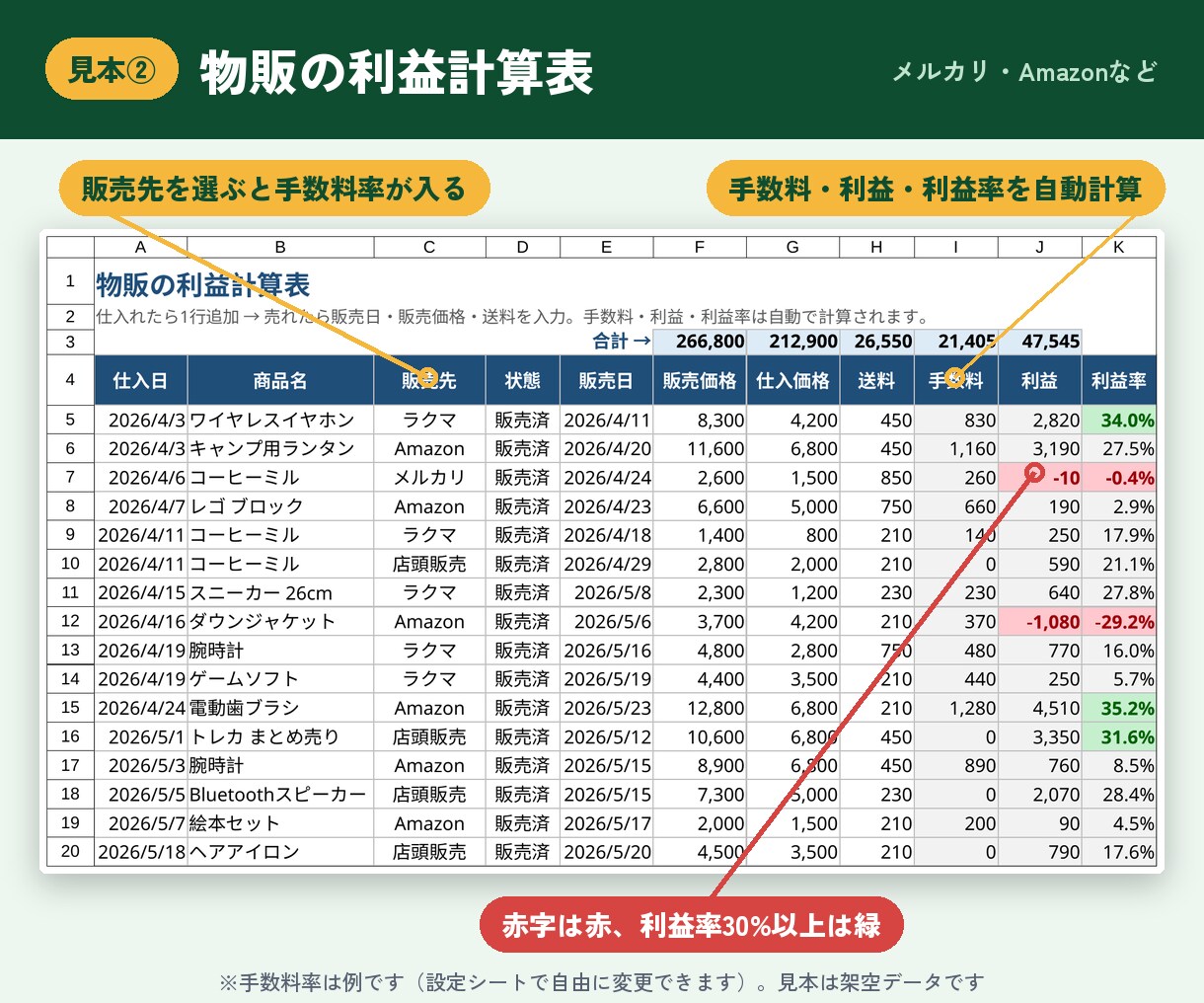This screenshot has height=1003, width=1204.
Task: Click the 送料 header cell
Action: [876, 380]
